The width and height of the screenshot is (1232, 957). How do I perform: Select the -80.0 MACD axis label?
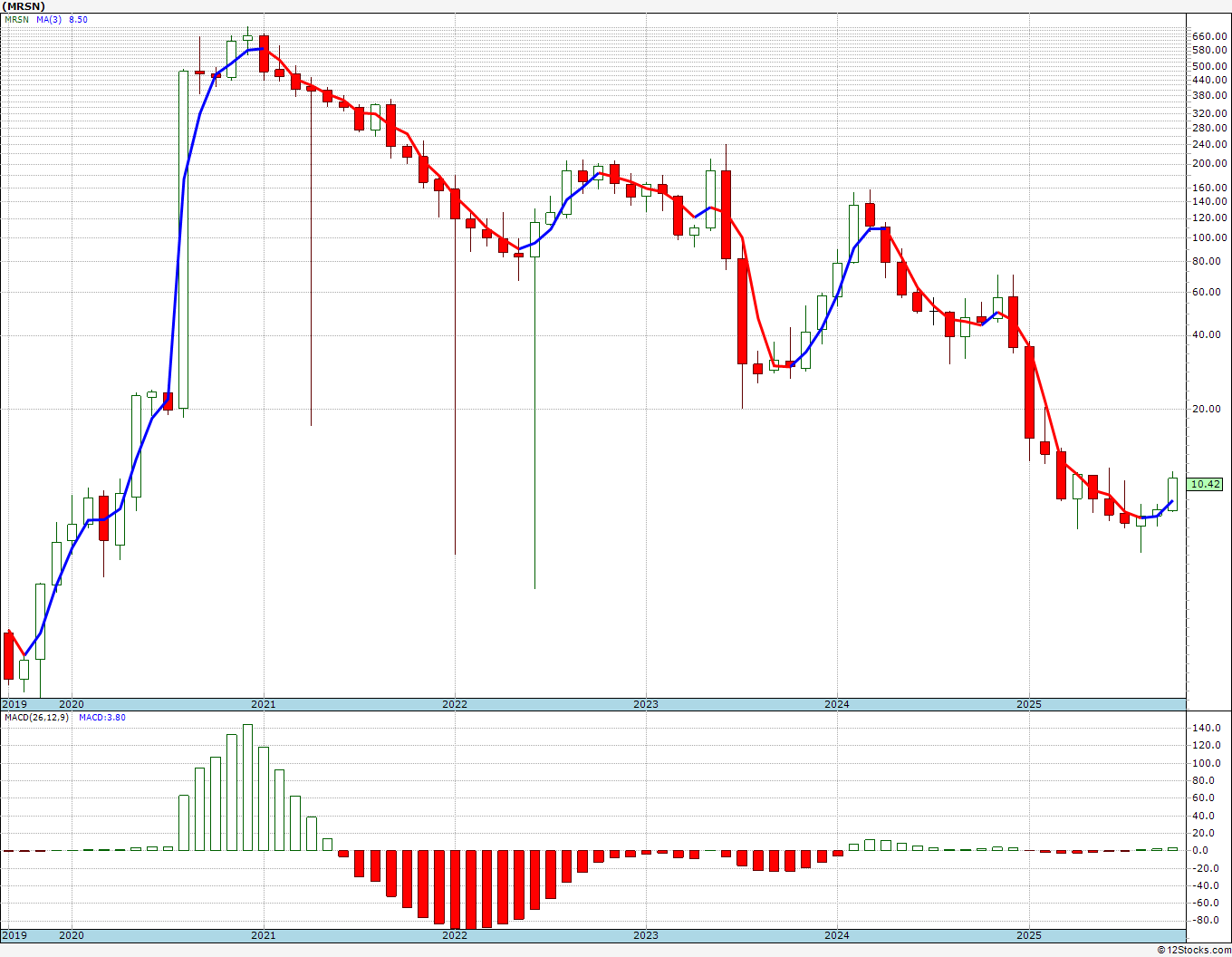[x=1208, y=920]
